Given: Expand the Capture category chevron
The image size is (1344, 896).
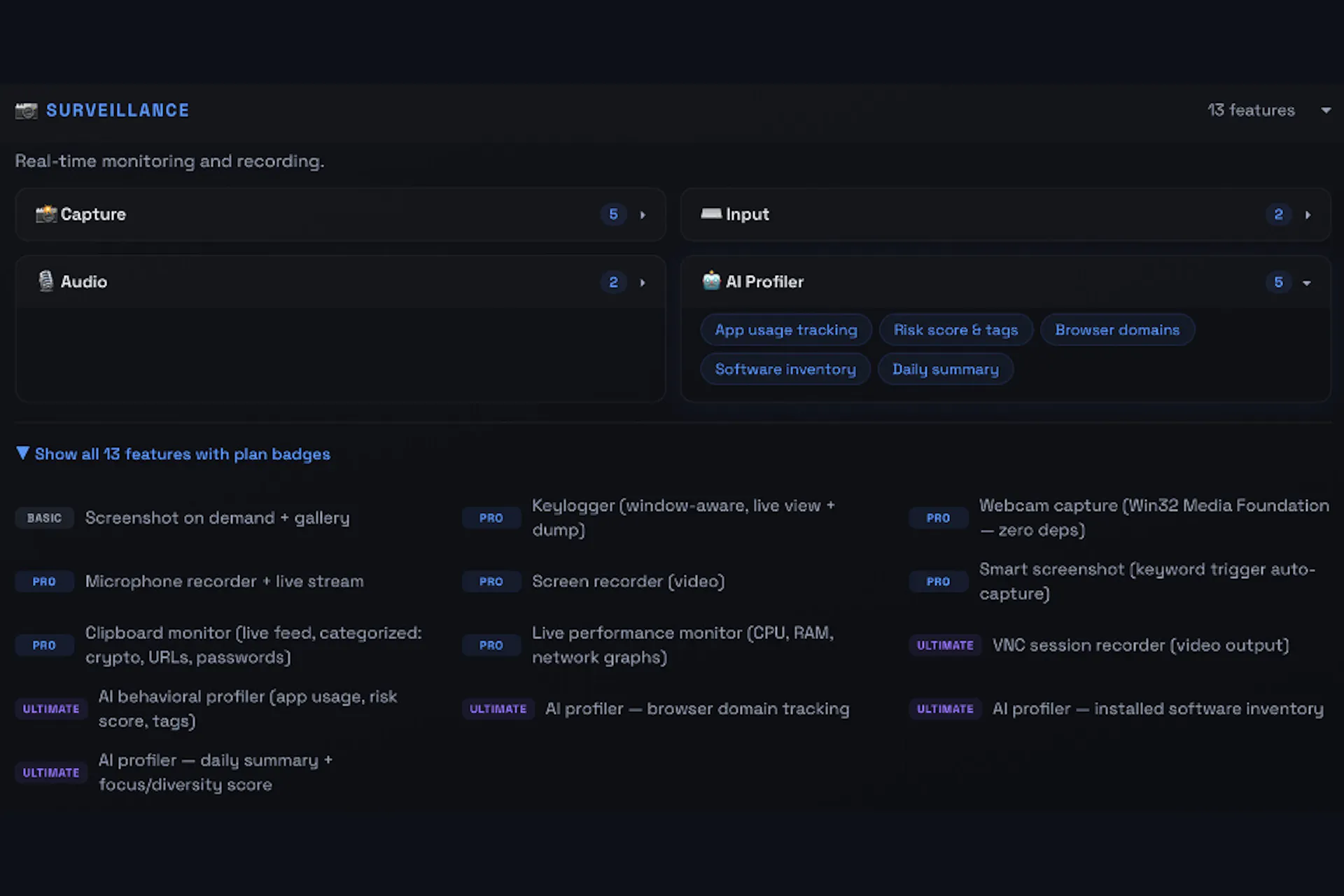Looking at the screenshot, I should tap(643, 215).
